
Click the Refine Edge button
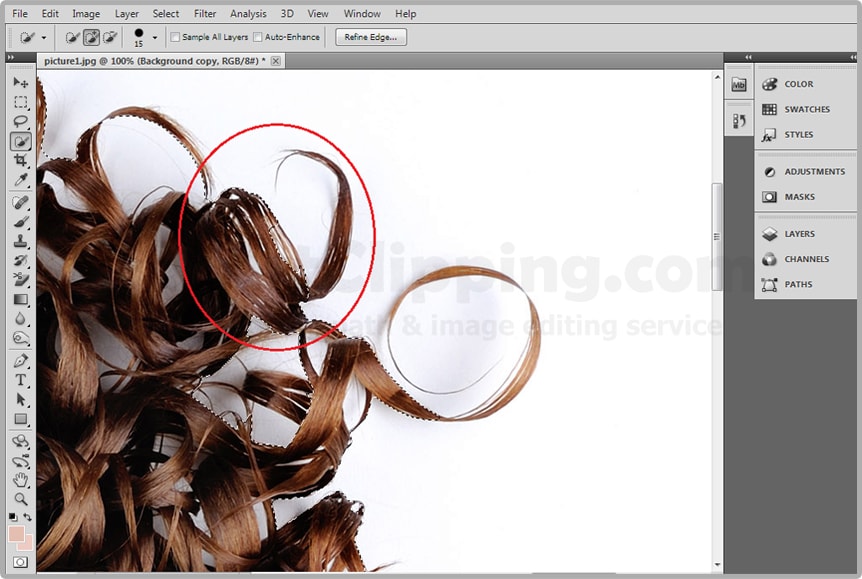(x=371, y=37)
